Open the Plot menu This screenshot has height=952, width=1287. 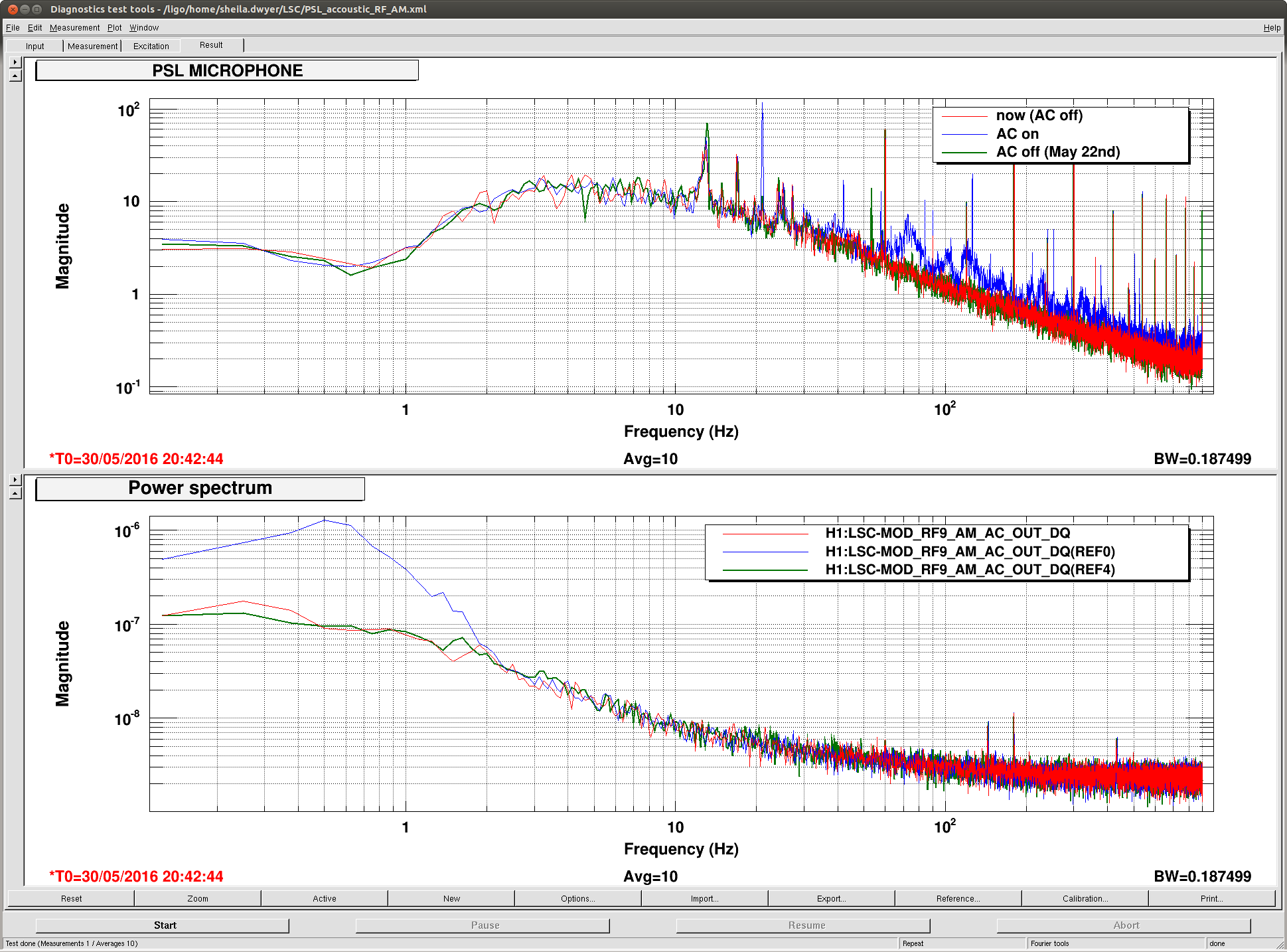tap(114, 28)
